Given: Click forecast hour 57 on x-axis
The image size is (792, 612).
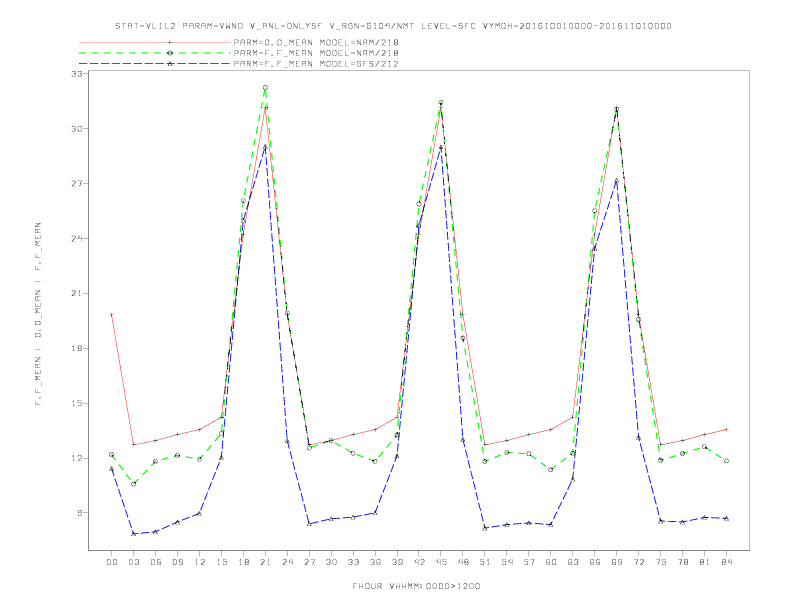Looking at the screenshot, I should point(529,562).
